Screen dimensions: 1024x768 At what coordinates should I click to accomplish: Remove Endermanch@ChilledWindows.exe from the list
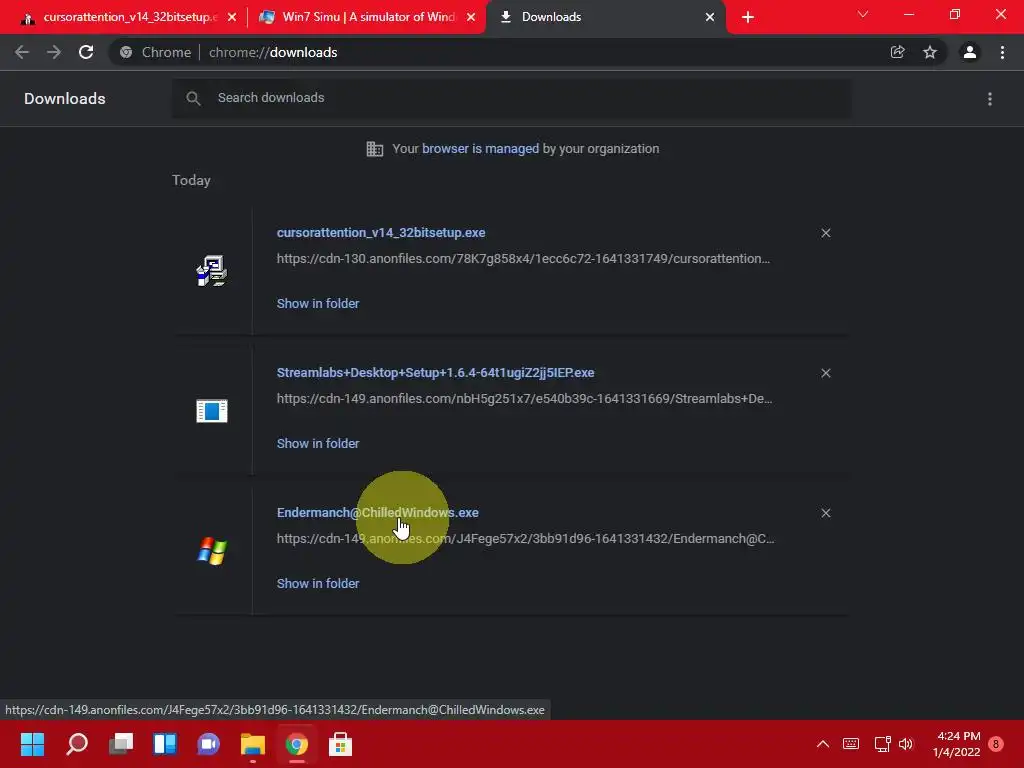(x=825, y=513)
